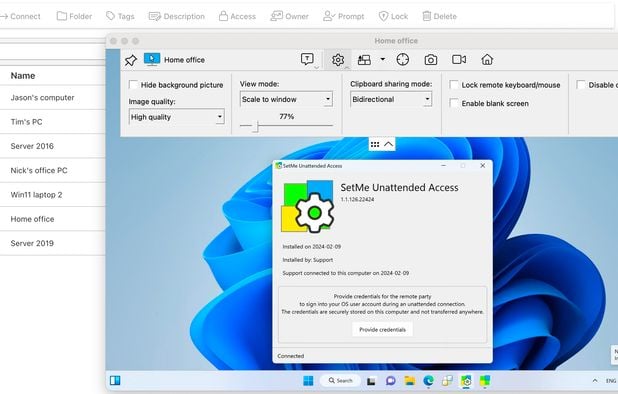
Task: Open the settings gear in session toolbar
Action: pyautogui.click(x=338, y=60)
